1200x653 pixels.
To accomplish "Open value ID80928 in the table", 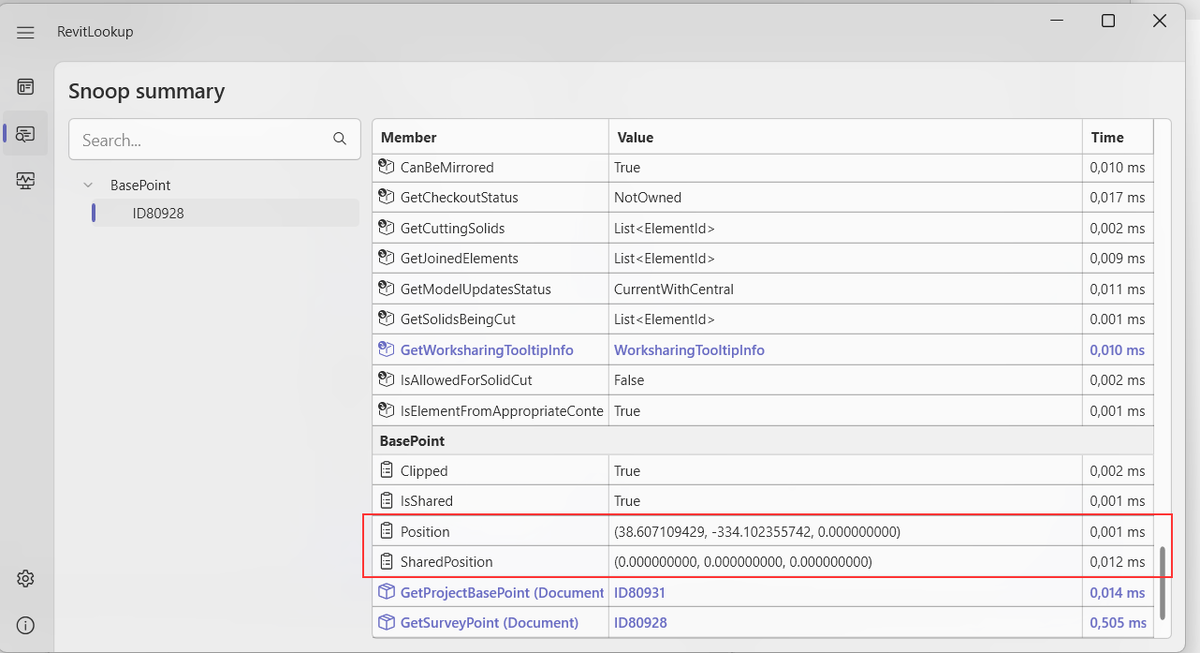I will pyautogui.click(x=640, y=622).
